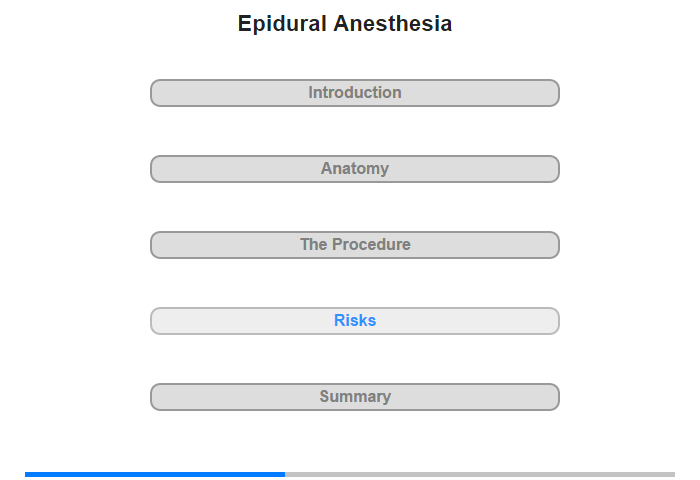Click the text "The Procedure"
The image size is (700, 480).
coord(355,245)
